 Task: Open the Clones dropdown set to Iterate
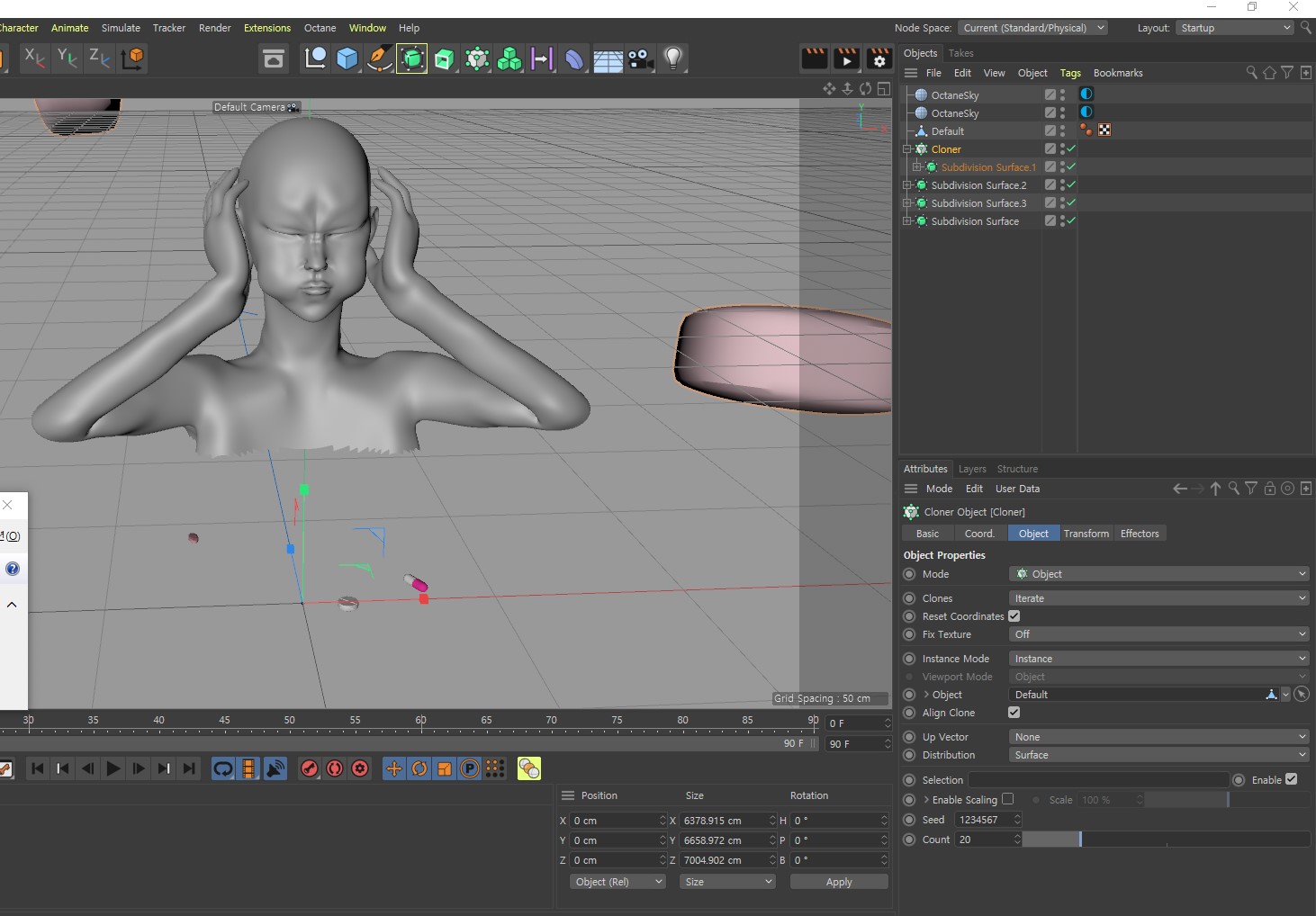[x=1159, y=598]
